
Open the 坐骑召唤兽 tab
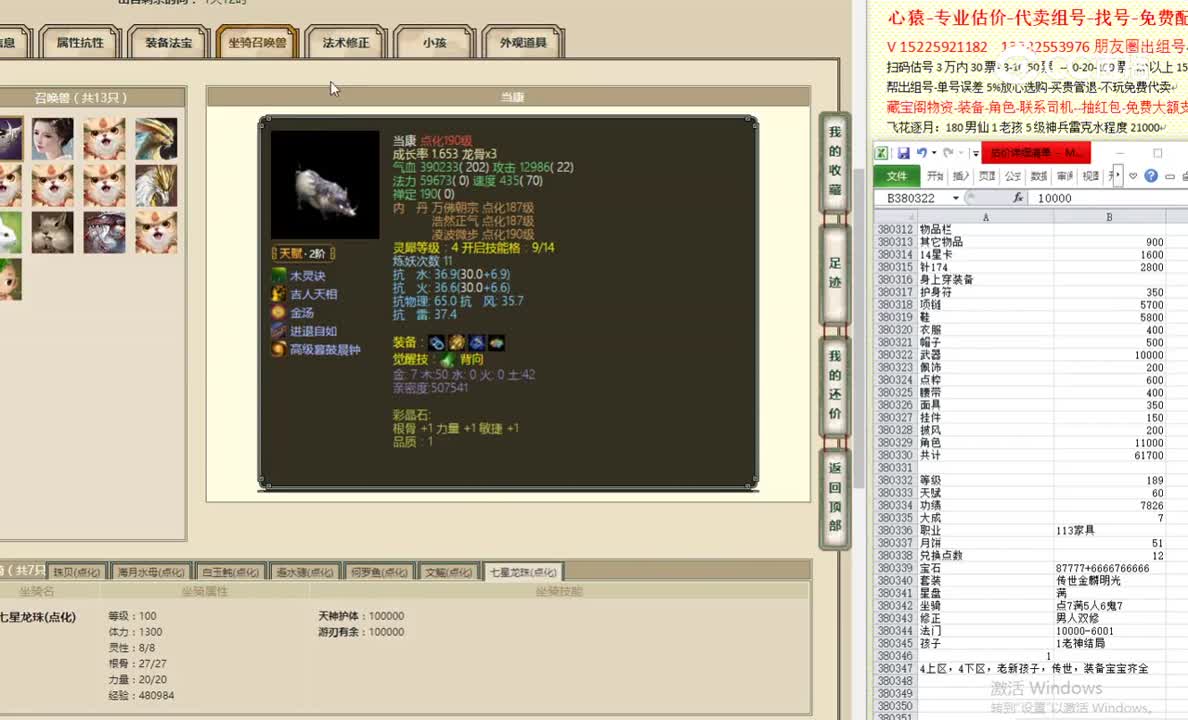(x=258, y=42)
